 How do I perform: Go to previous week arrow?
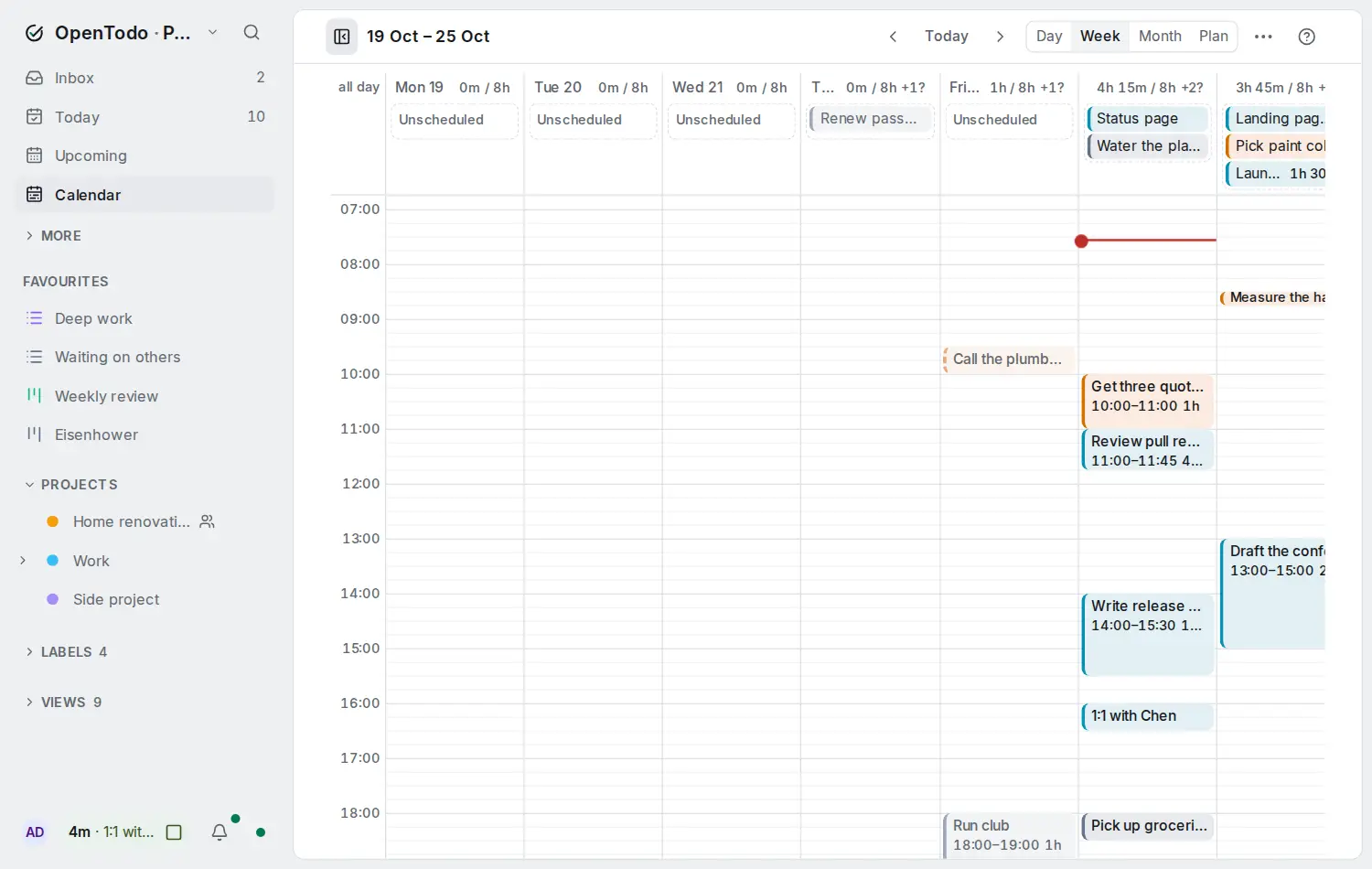[893, 37]
